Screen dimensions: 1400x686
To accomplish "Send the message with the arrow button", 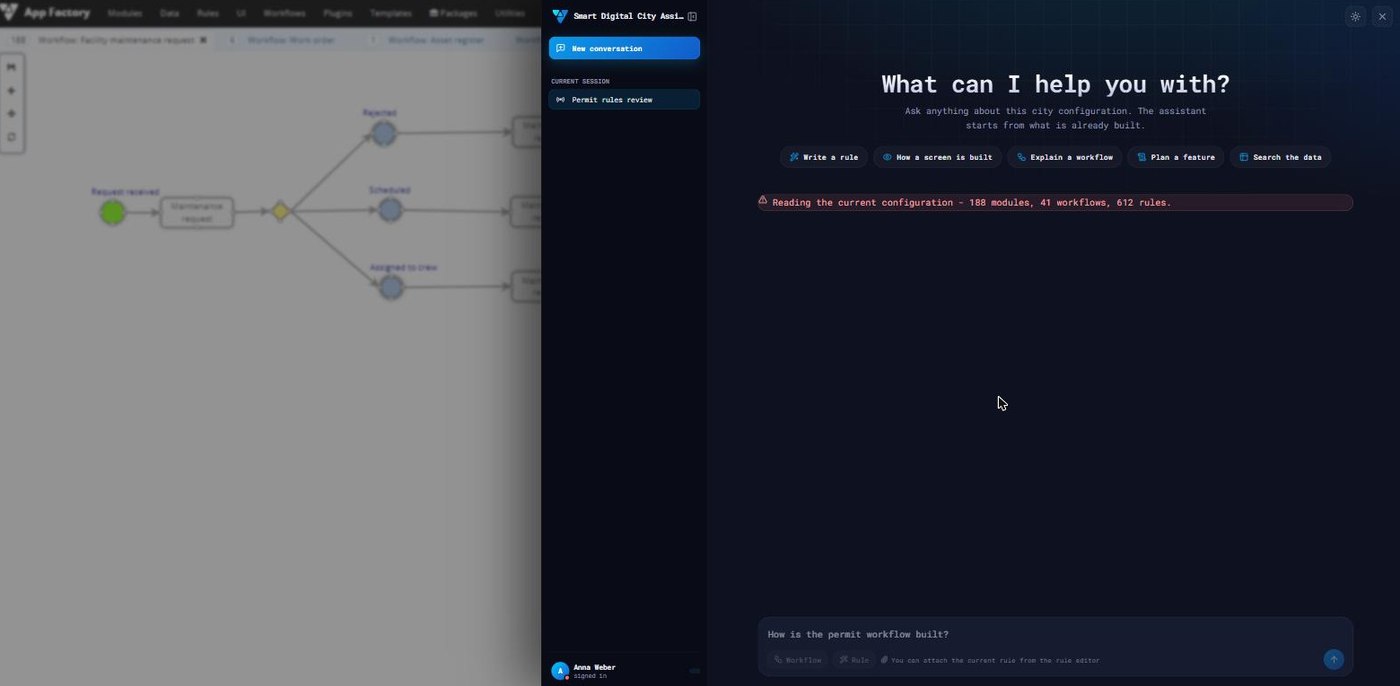I will [x=1333, y=659].
